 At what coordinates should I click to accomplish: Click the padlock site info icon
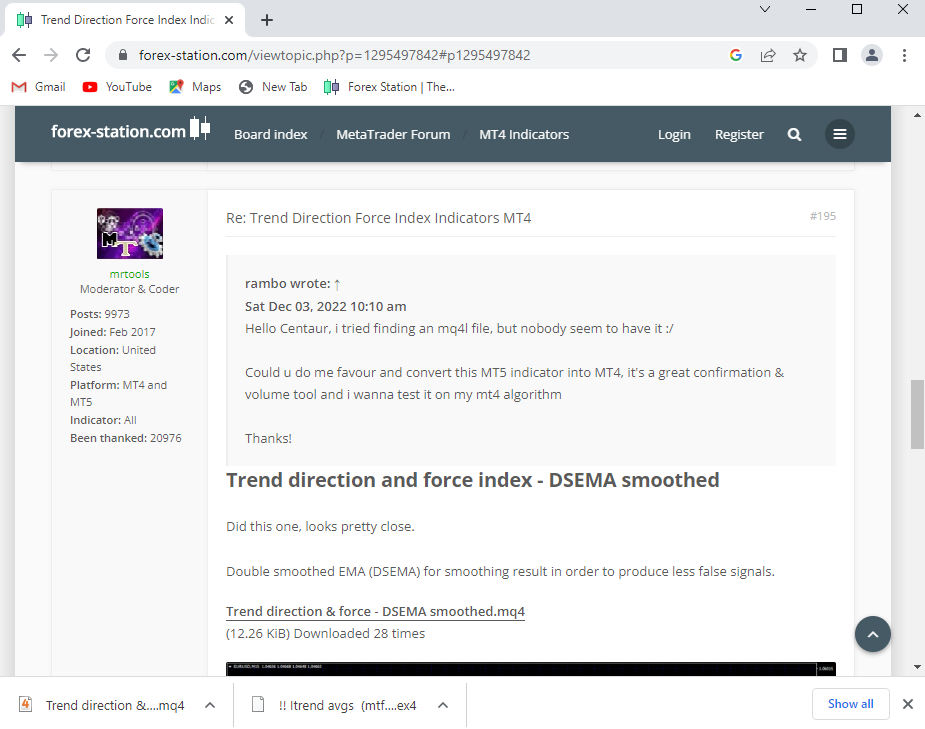click(x=123, y=55)
